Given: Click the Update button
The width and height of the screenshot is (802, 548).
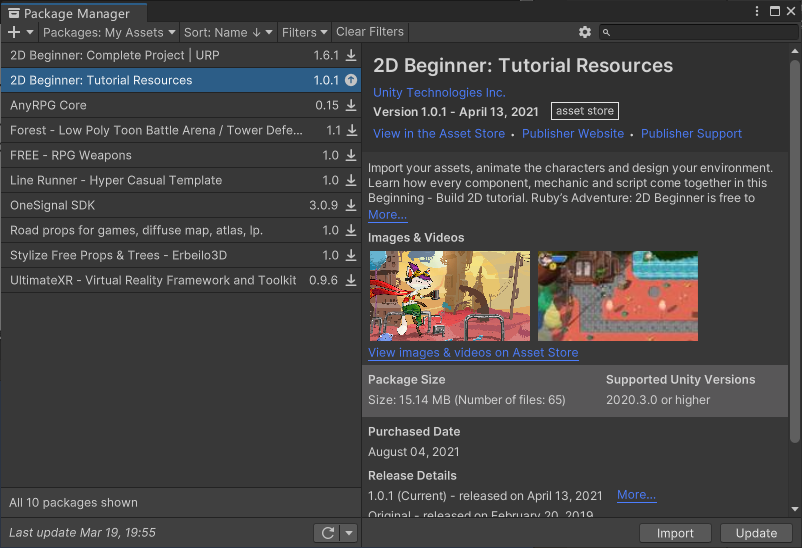Looking at the screenshot, I should point(756,533).
